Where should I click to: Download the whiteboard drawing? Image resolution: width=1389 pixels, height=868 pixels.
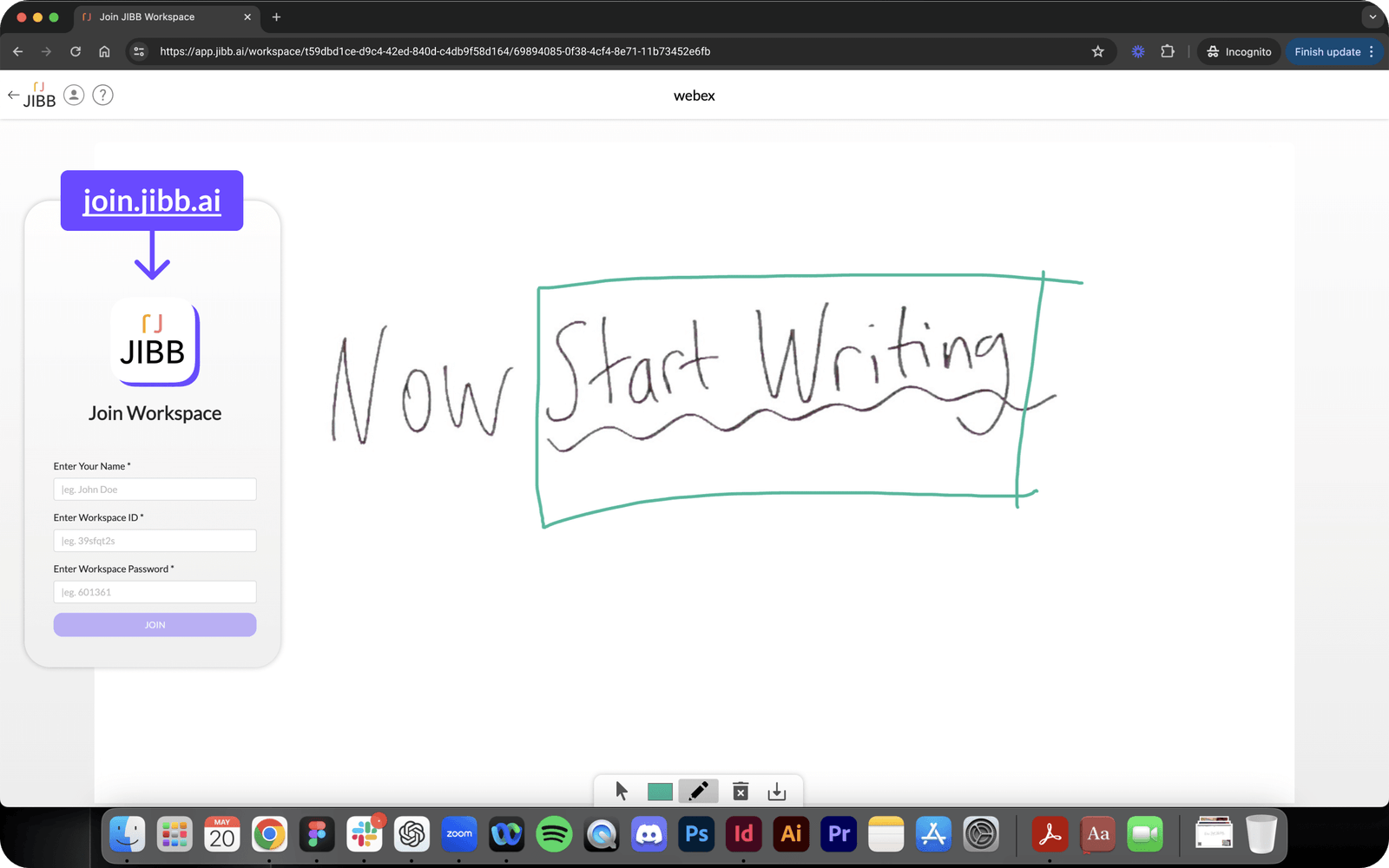777,791
